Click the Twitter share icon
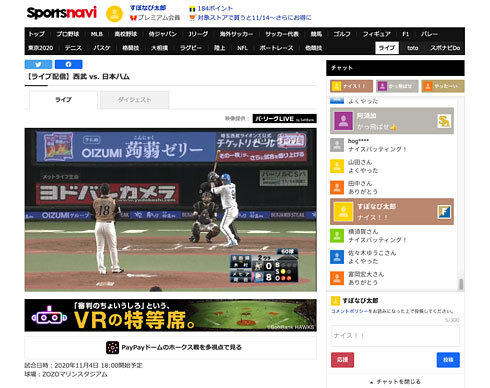 (x=38, y=64)
